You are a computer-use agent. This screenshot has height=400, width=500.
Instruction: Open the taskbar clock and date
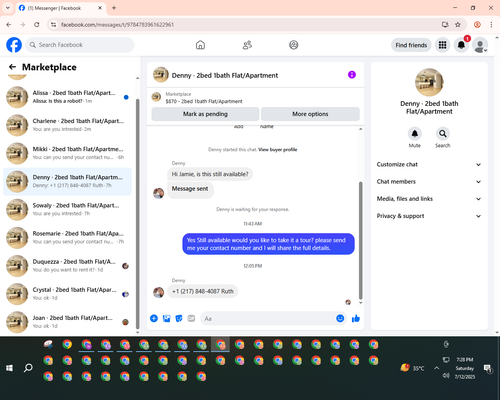point(465,368)
